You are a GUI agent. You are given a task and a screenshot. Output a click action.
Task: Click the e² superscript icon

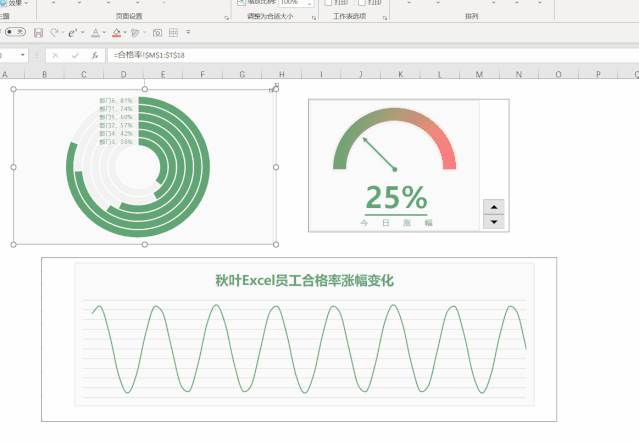[73, 33]
